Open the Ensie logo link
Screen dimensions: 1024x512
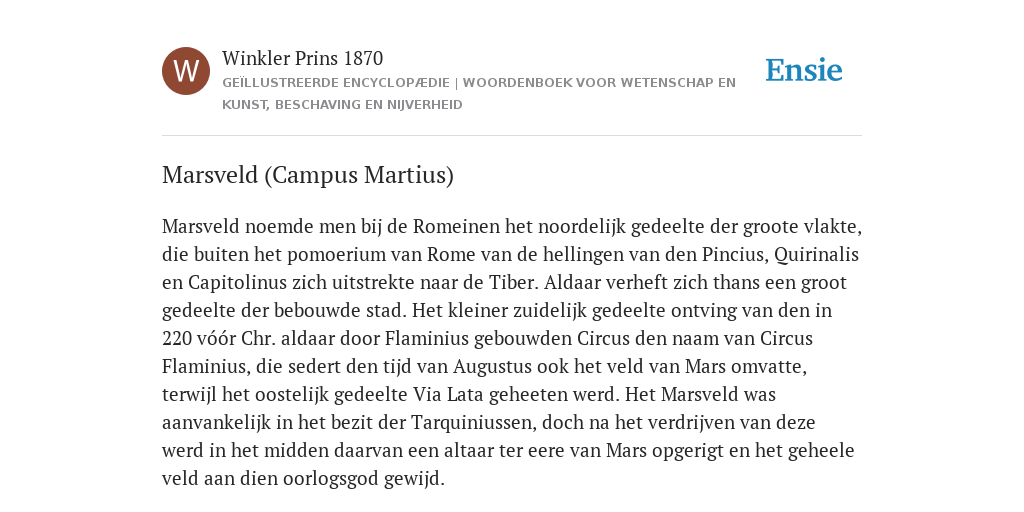pyautogui.click(x=804, y=71)
